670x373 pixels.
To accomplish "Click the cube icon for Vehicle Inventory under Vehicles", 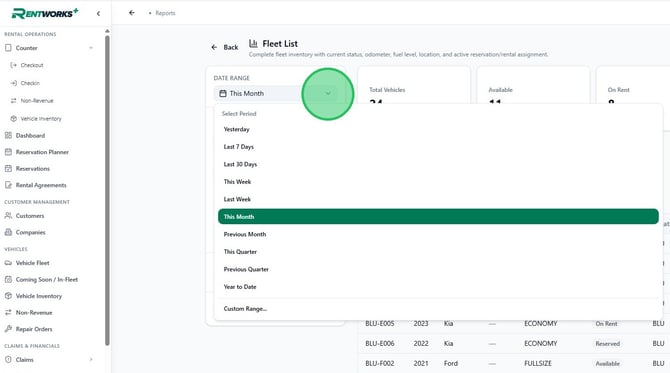I will click(x=8, y=296).
